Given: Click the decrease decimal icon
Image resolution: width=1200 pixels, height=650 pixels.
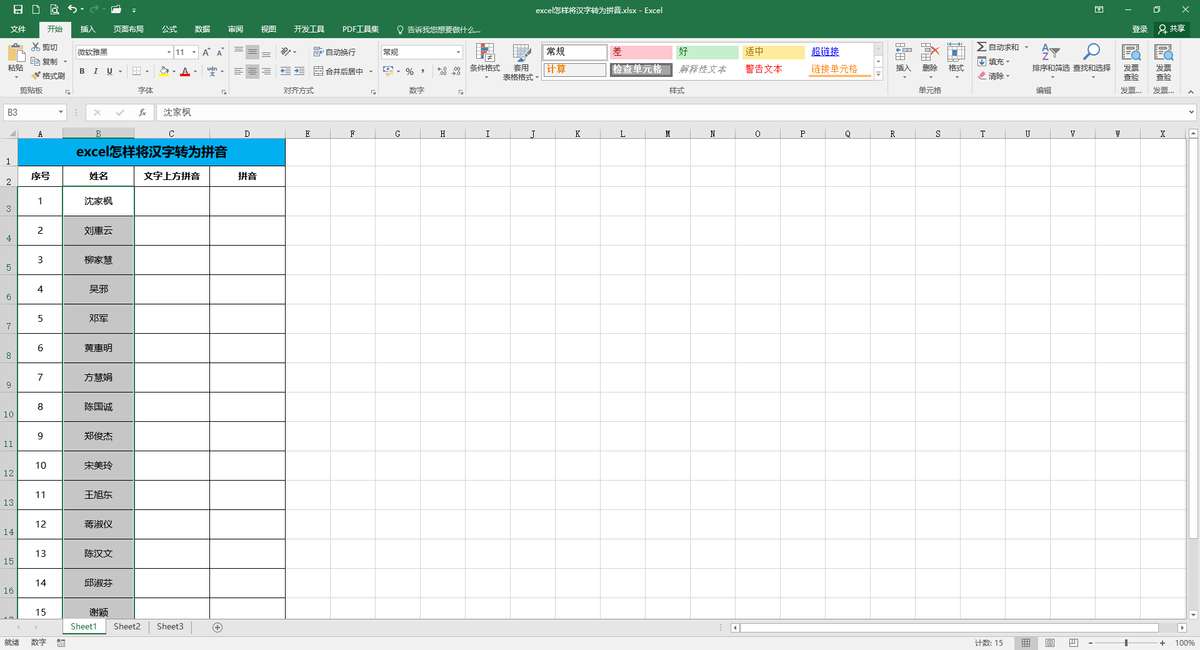Looking at the screenshot, I should [x=454, y=71].
